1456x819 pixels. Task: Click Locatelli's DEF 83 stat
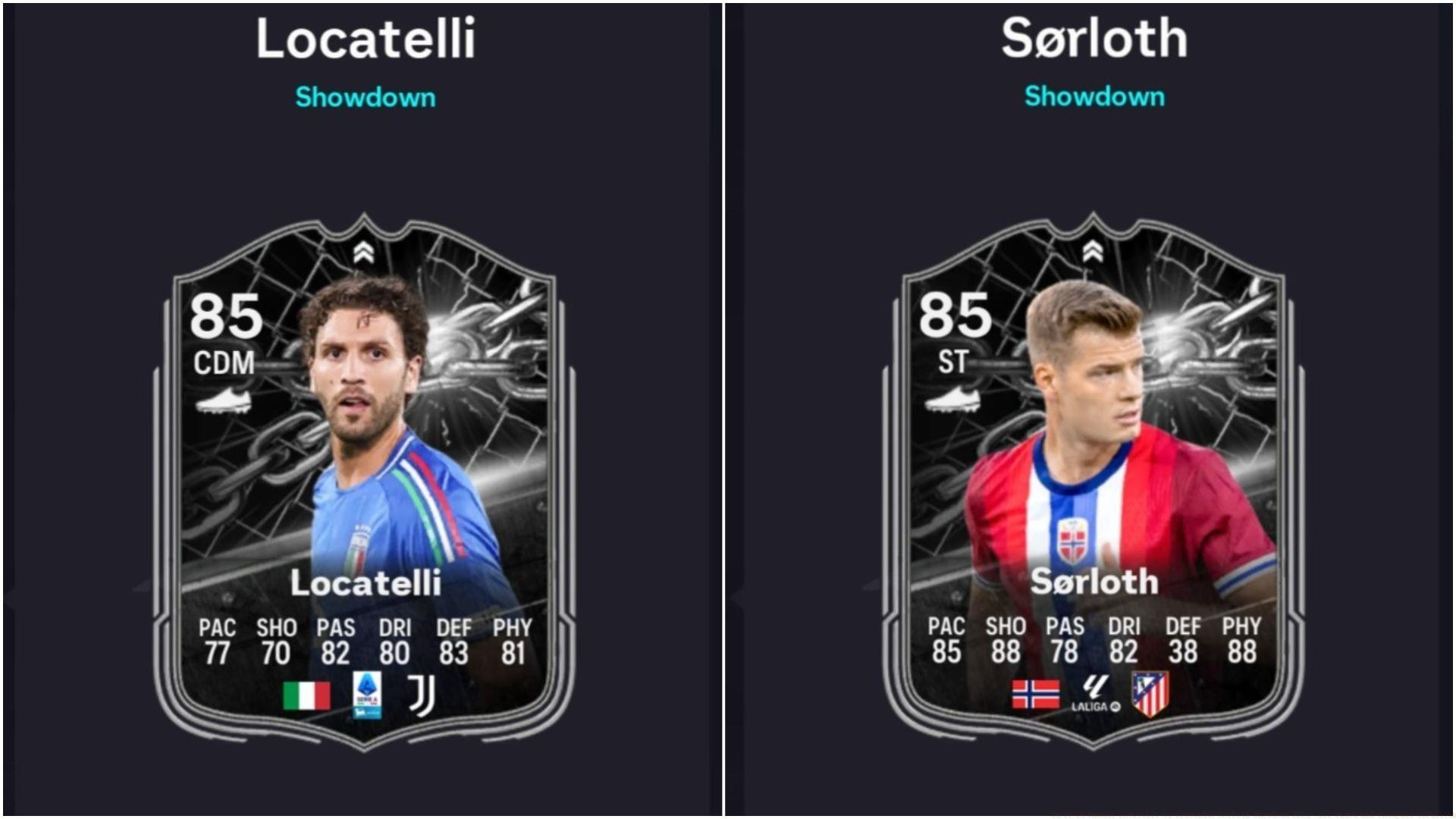click(453, 642)
